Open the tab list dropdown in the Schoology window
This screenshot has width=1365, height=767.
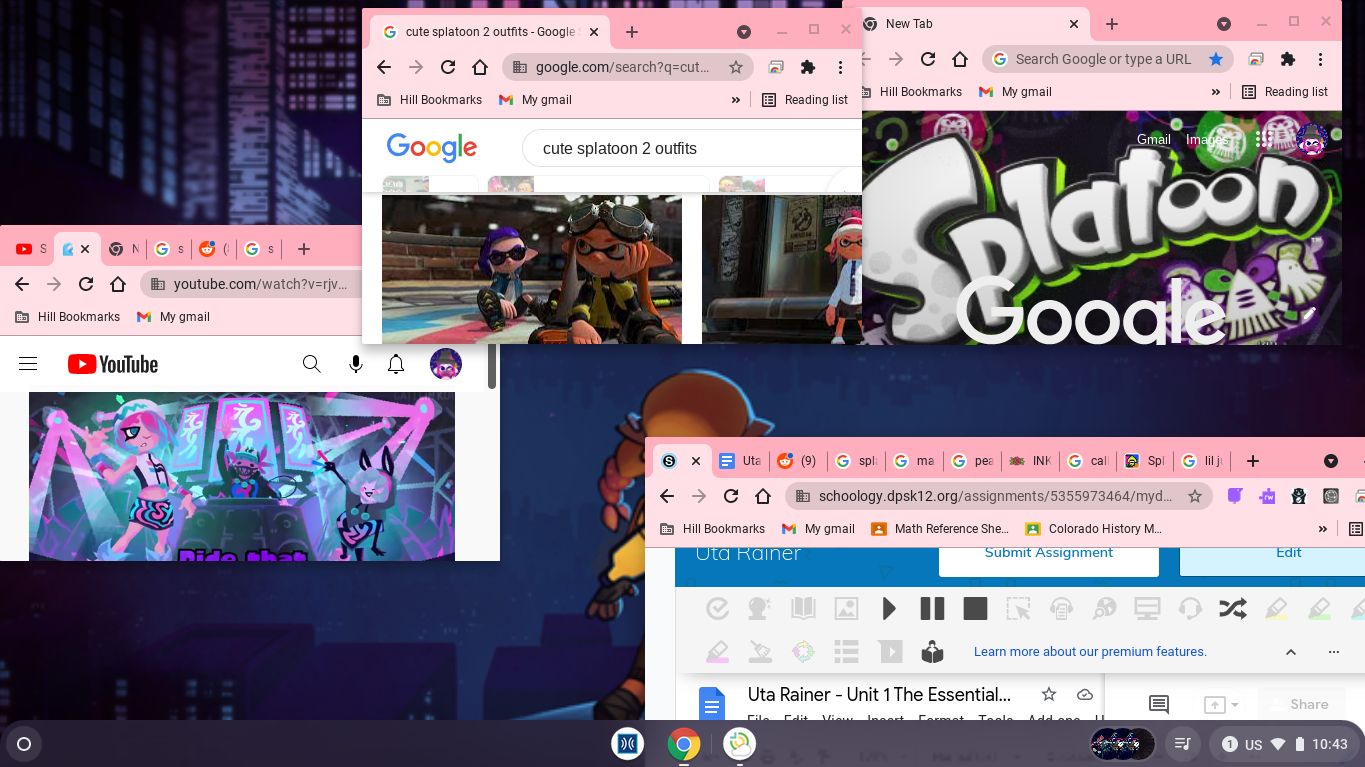click(1332, 461)
